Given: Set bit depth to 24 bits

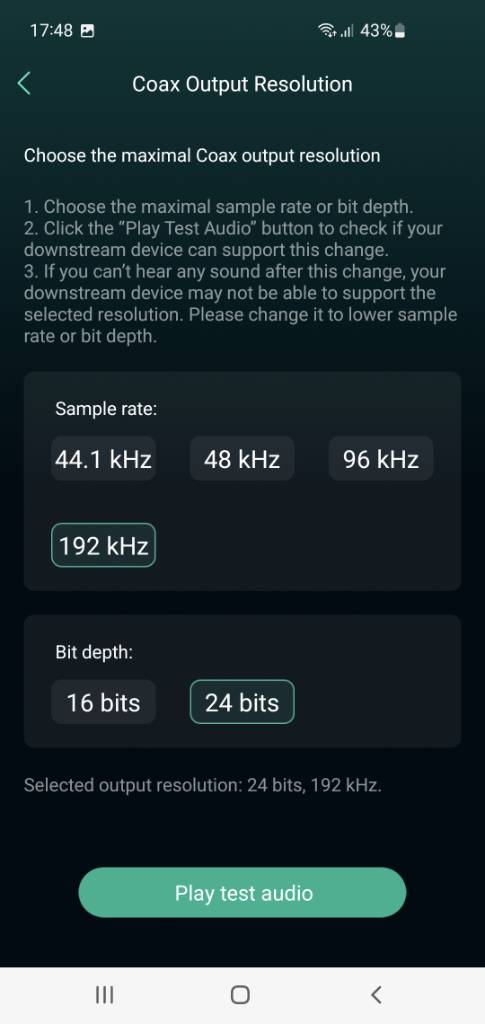Looking at the screenshot, I should point(242,702).
